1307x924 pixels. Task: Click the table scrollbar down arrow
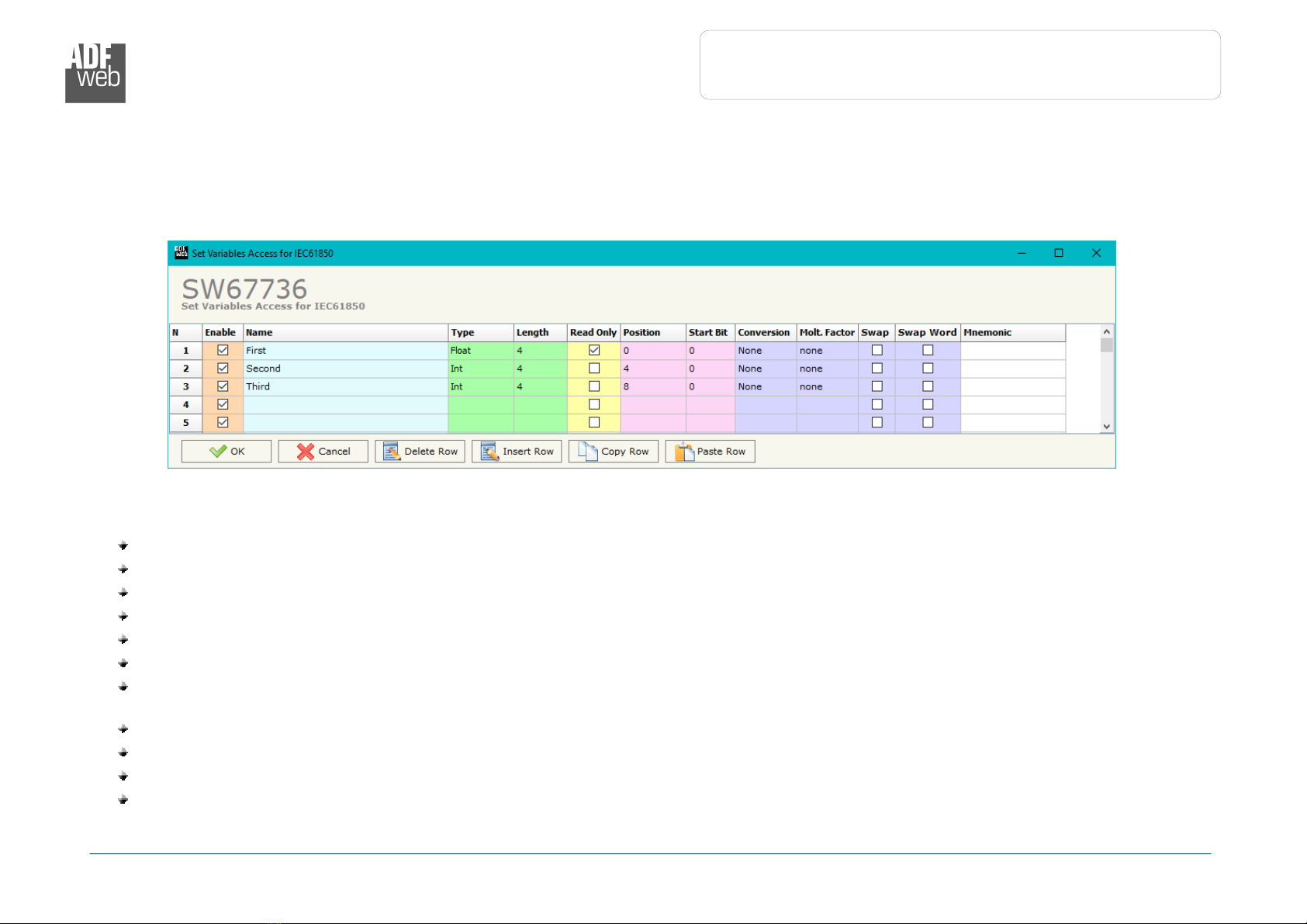tap(1107, 426)
